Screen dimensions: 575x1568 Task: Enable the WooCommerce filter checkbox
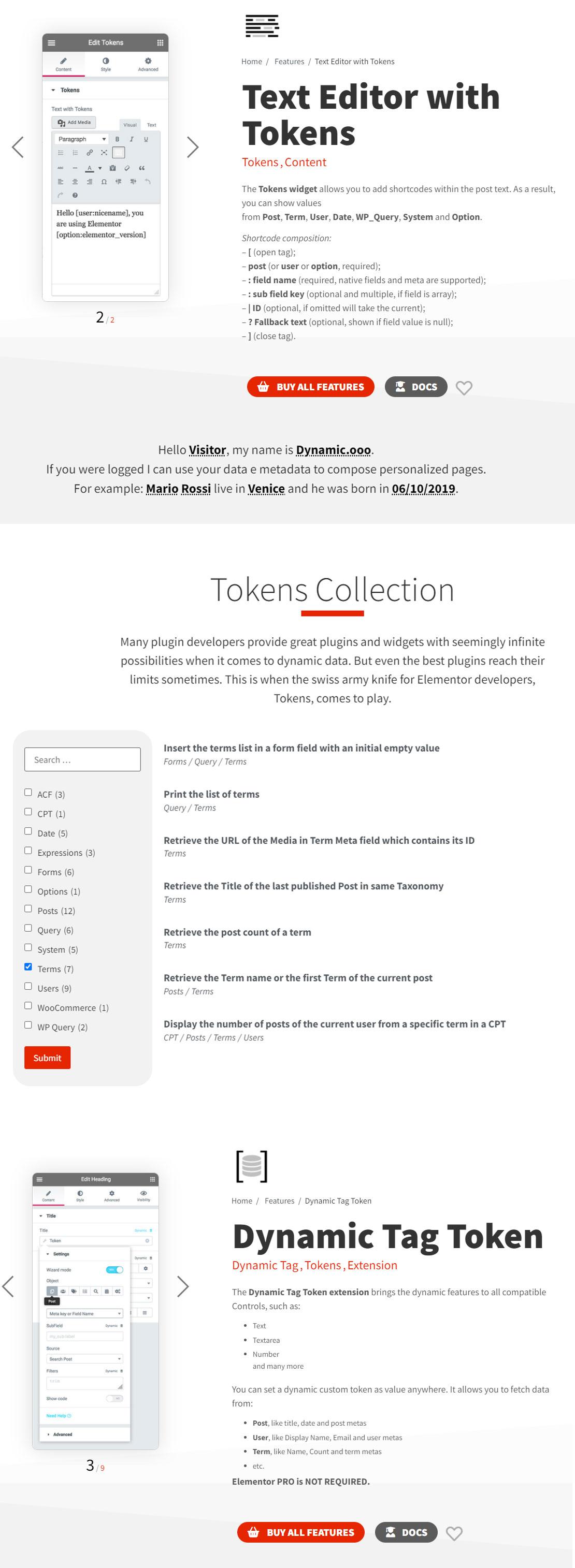(x=28, y=1006)
